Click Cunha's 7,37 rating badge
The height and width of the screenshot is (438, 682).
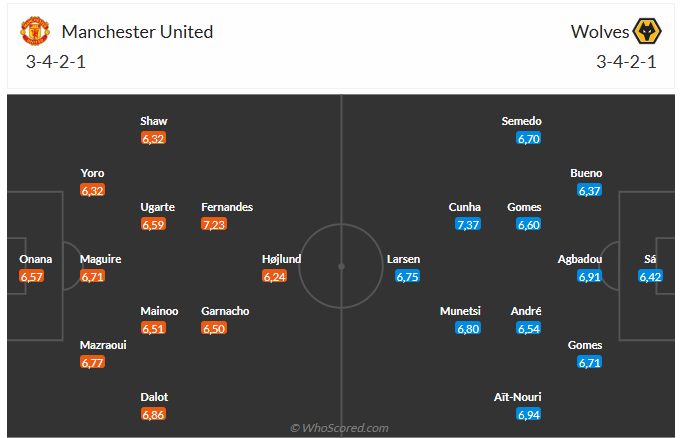point(468,224)
